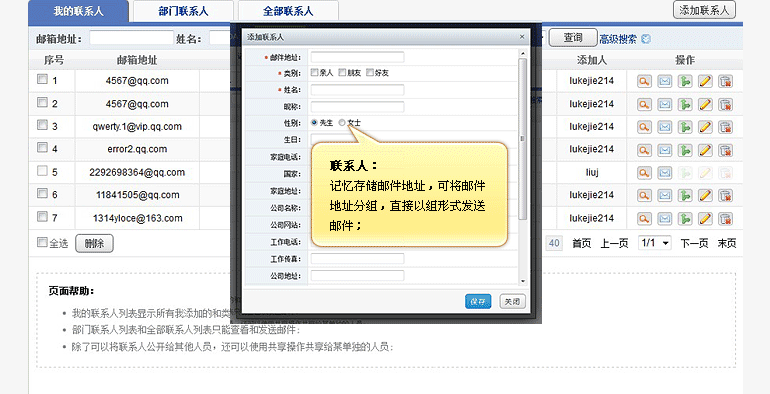Switch to 全部联系人 tab

pyautogui.click(x=288, y=11)
